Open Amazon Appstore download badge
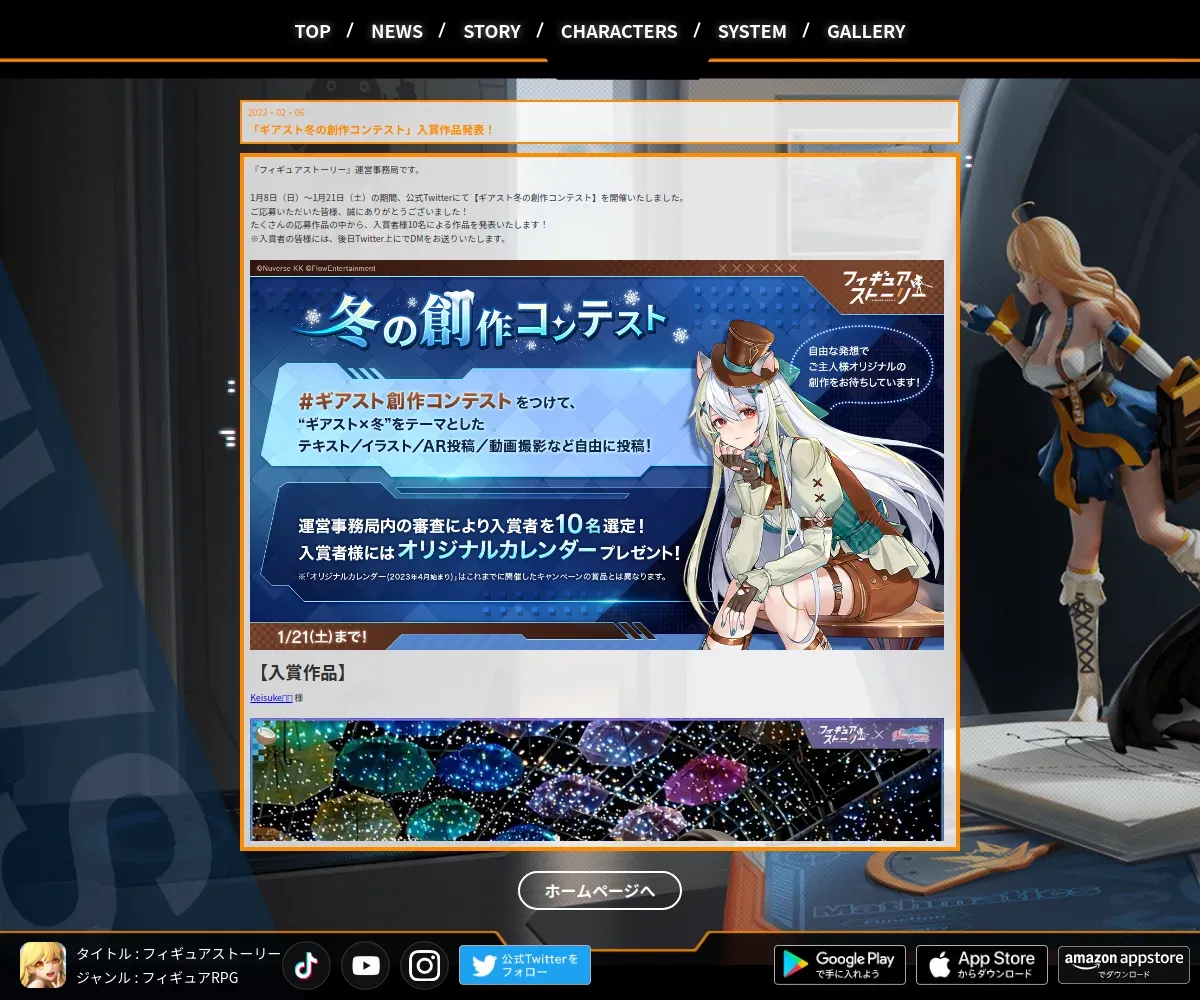 (x=1124, y=965)
